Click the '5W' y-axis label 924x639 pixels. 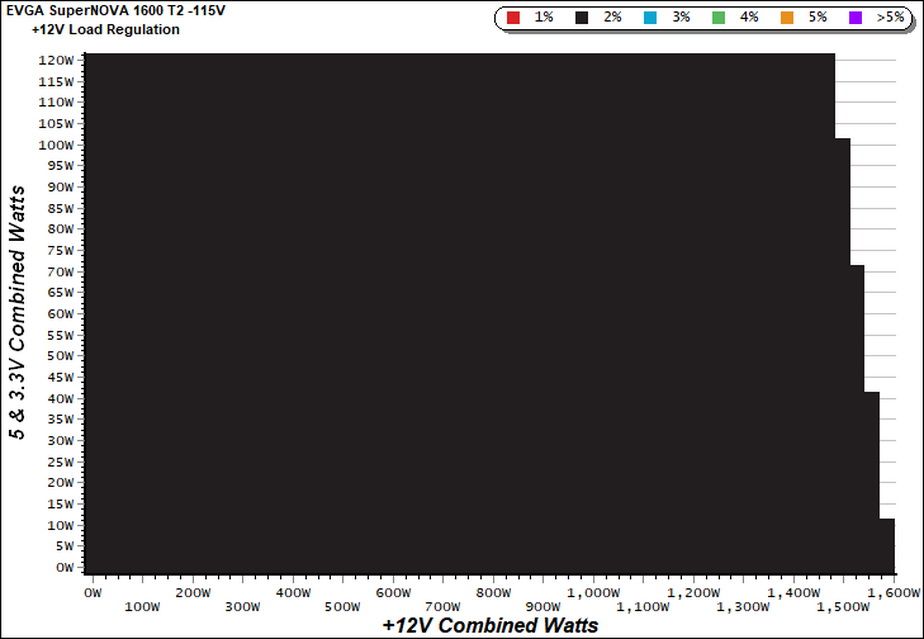click(65, 546)
